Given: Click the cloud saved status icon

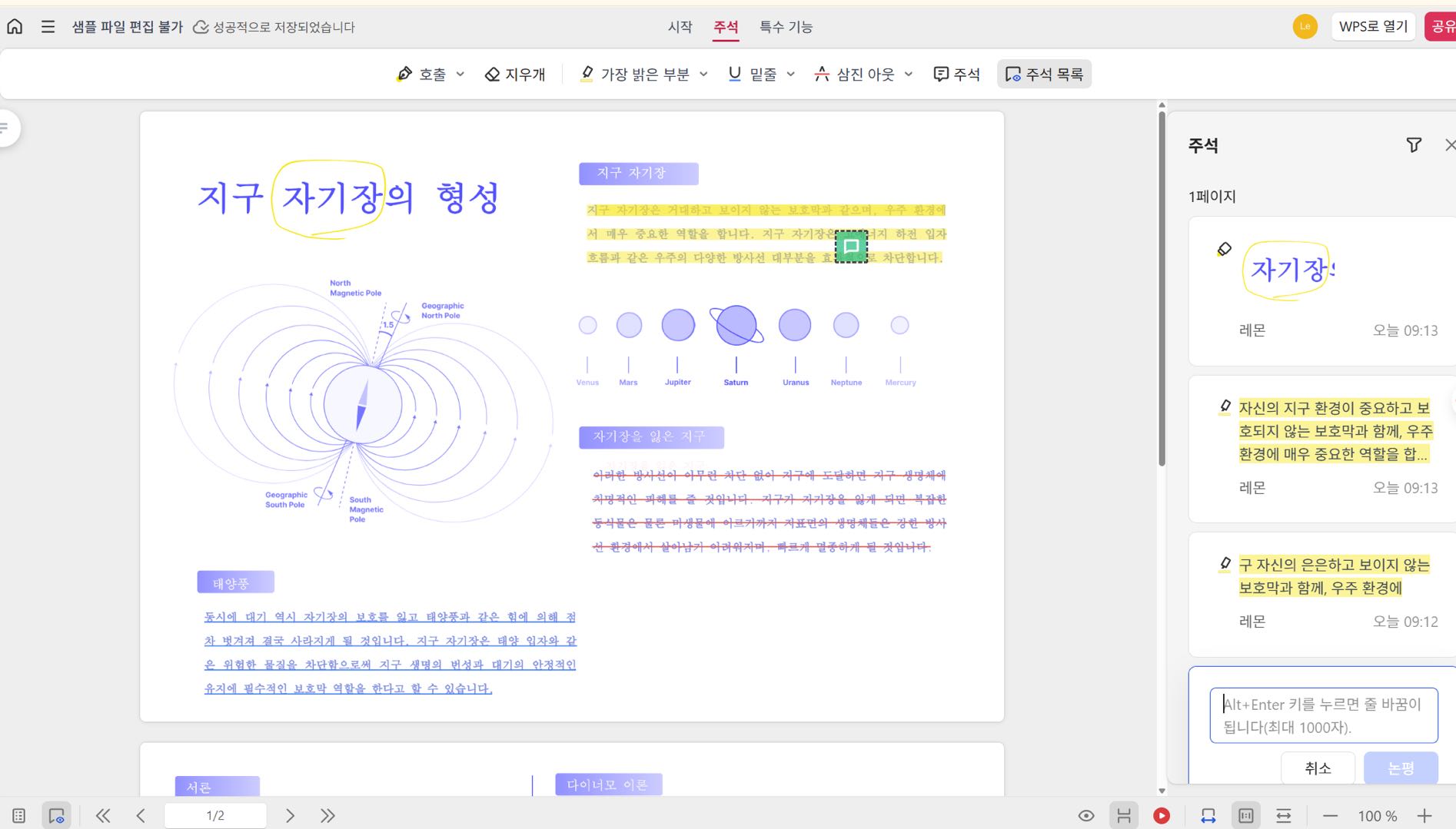Looking at the screenshot, I should pos(201,27).
